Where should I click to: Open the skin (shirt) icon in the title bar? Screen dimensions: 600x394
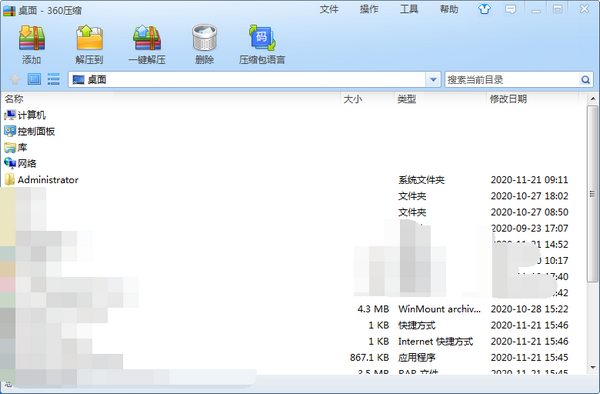click(484, 9)
